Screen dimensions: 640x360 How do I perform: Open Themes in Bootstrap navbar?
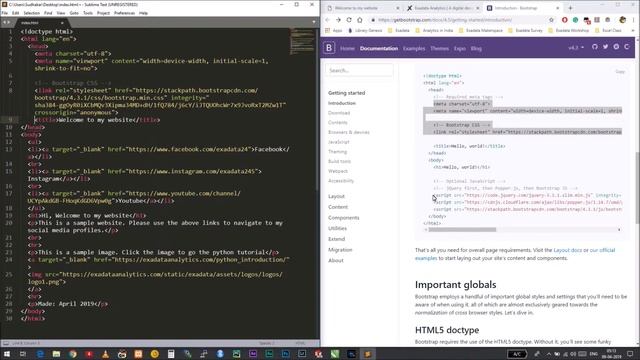(x=440, y=49)
